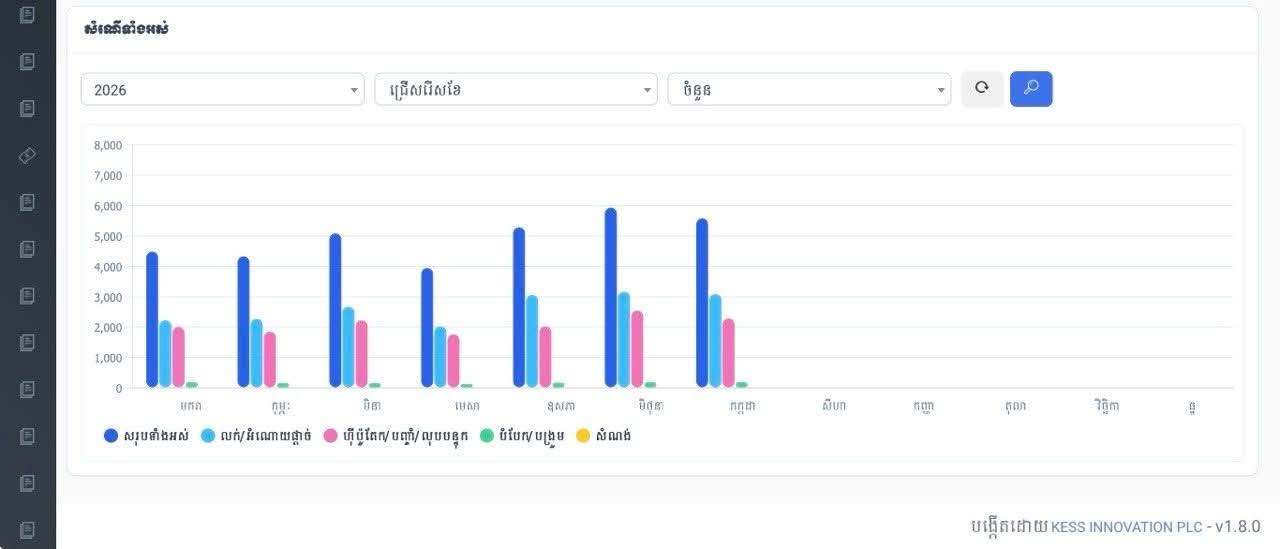Viewport: 1280px width, 549px height.
Task: Hide the ហ៊ីប៉ូតែក/បញ្ចាំ/លុបបន្ទុក pink legend series
Action: (x=396, y=436)
